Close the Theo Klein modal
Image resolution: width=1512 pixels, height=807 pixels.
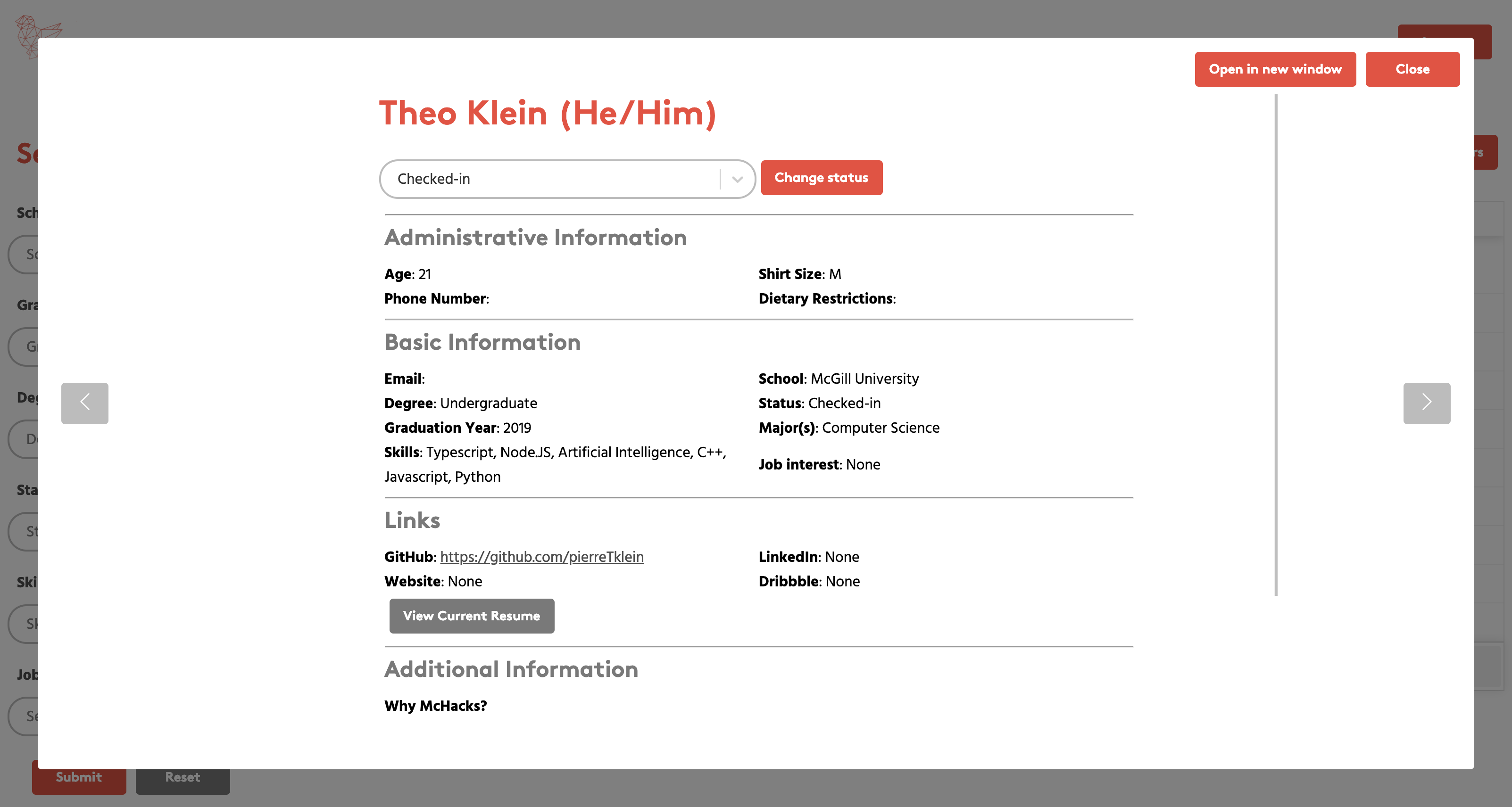point(1412,69)
